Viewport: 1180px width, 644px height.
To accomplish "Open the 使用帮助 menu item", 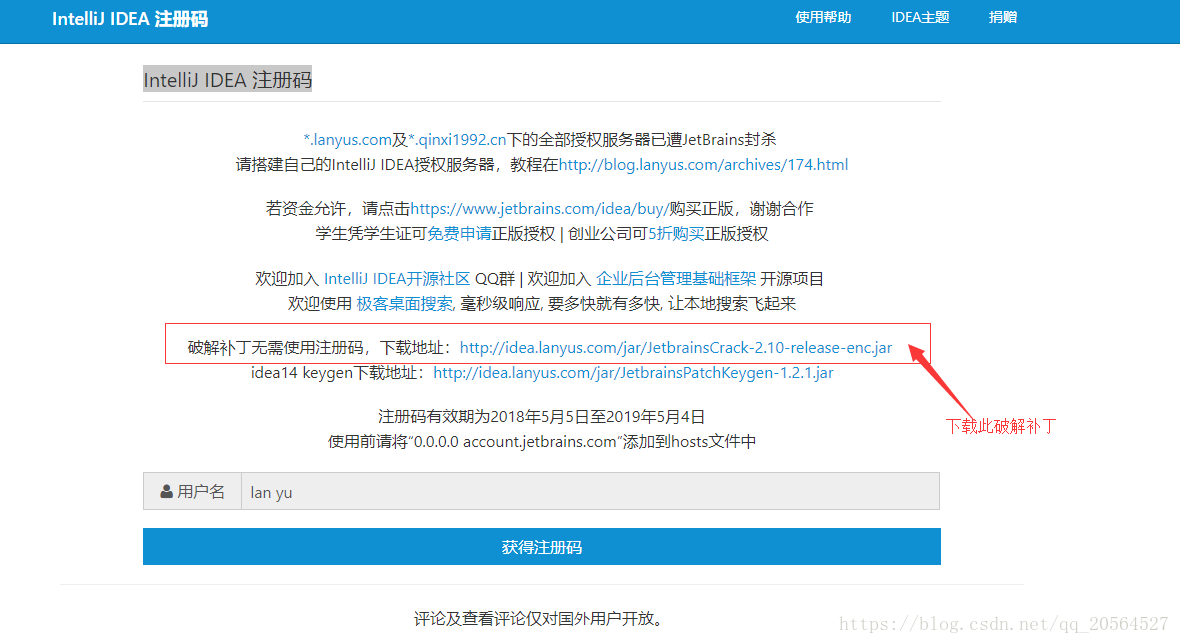I will click(823, 17).
